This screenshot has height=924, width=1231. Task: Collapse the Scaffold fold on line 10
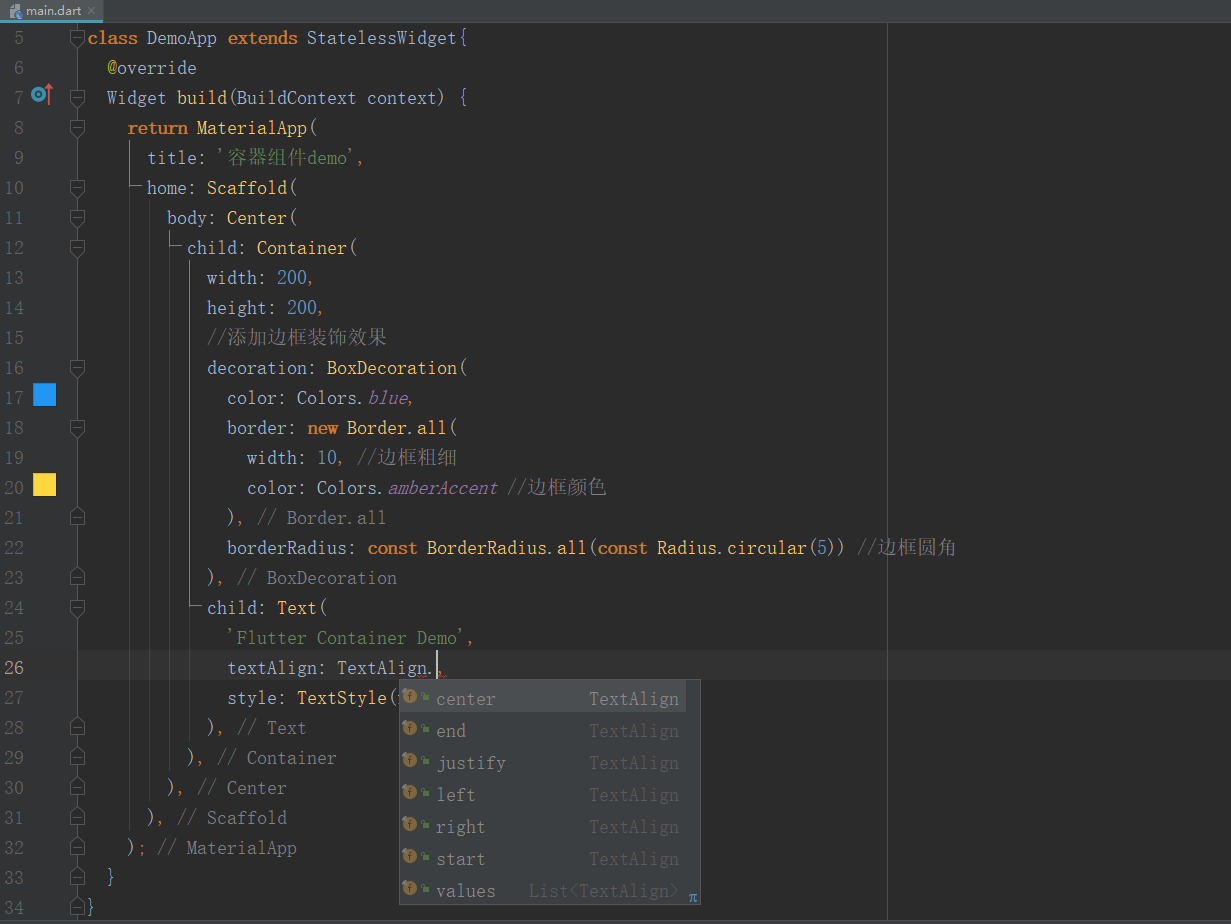[x=77, y=188]
